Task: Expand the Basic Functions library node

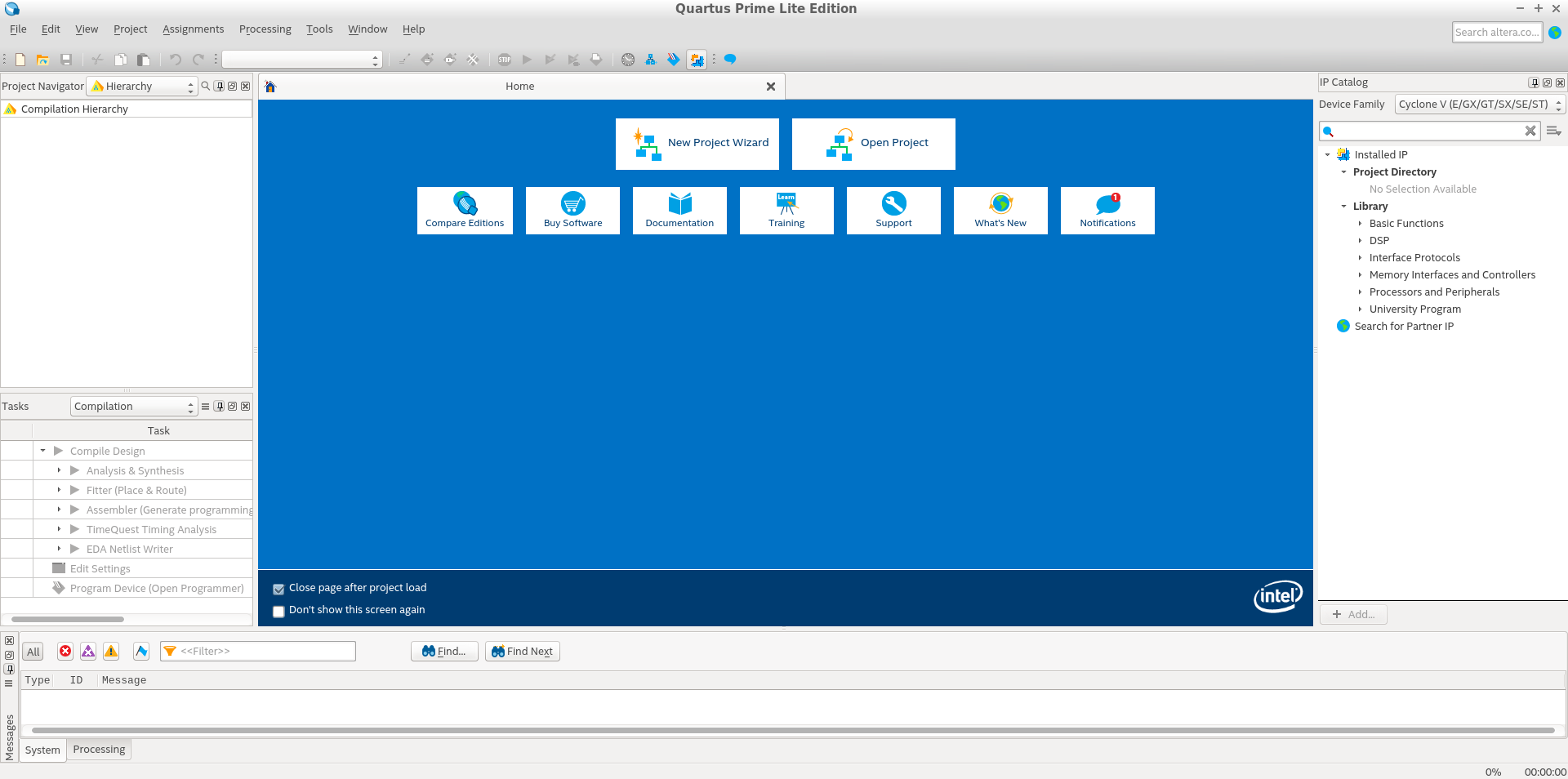Action: click(x=1360, y=224)
